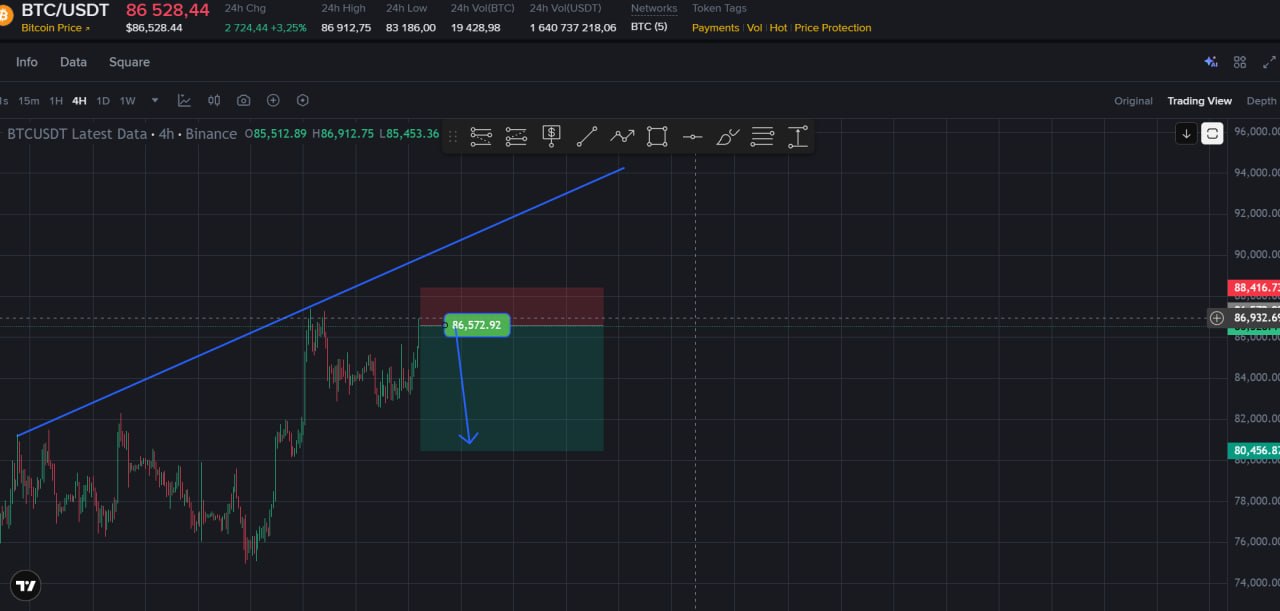Select the brush drawing tool
The height and width of the screenshot is (611, 1280).
point(728,137)
